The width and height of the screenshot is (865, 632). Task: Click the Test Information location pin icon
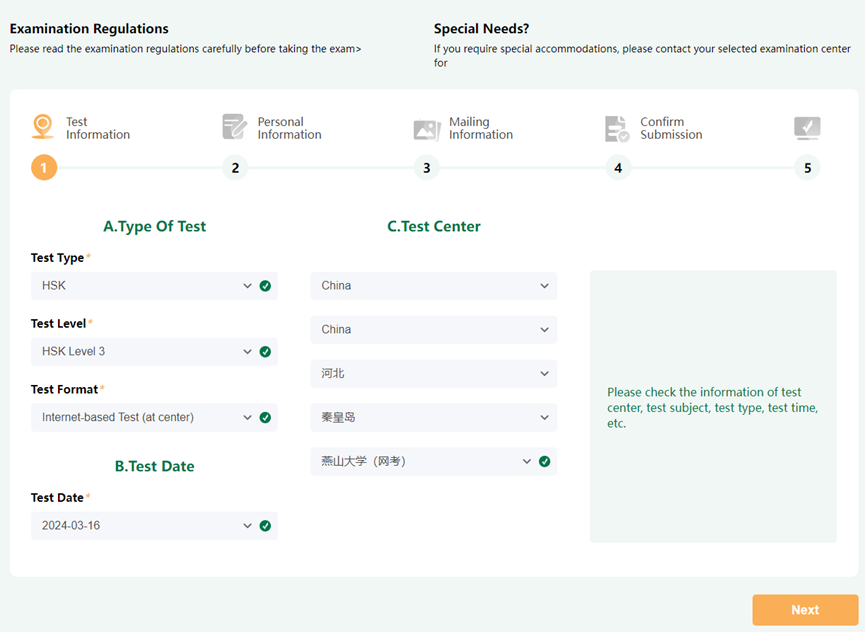[x=43, y=127]
